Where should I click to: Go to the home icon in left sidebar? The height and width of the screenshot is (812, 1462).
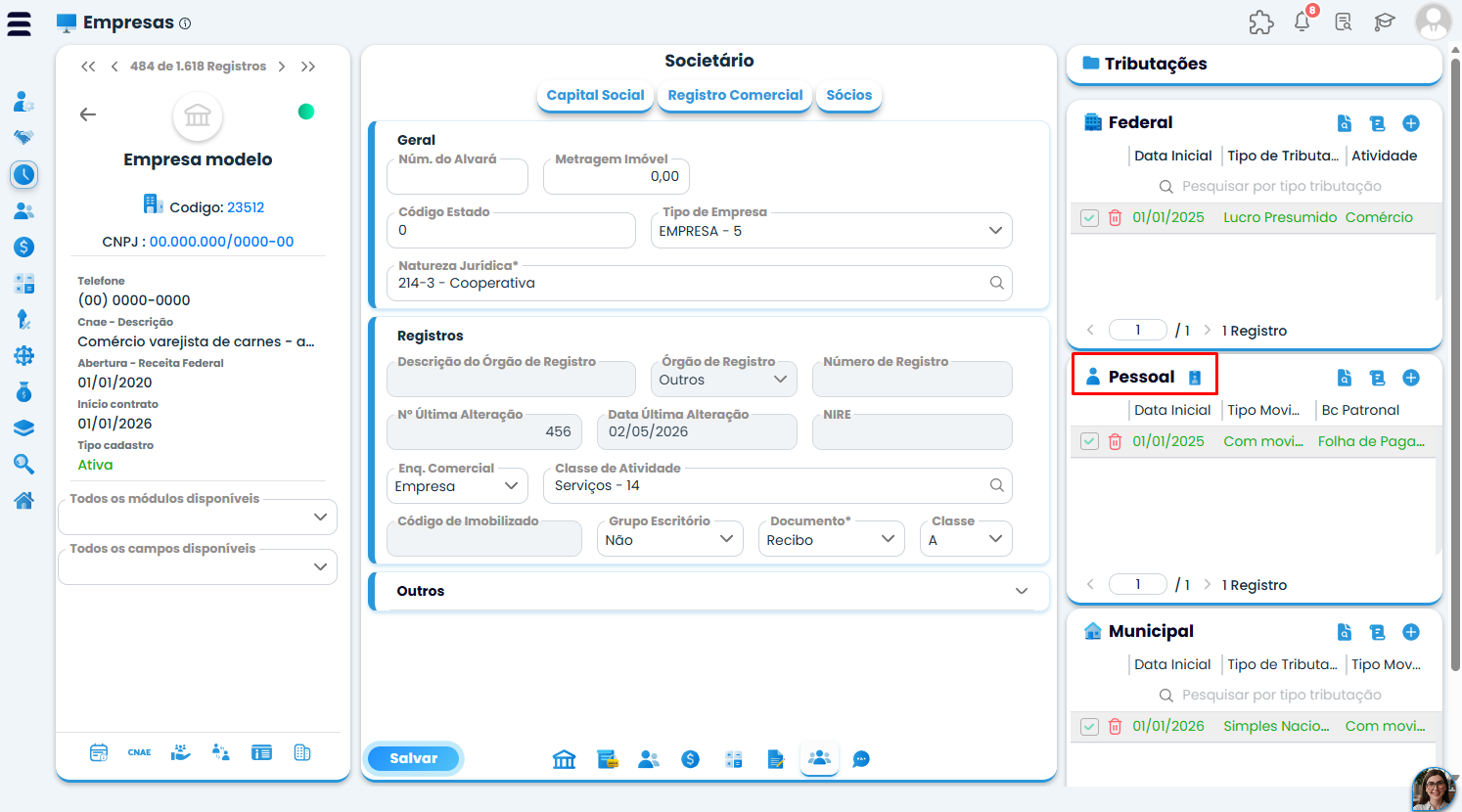[24, 501]
